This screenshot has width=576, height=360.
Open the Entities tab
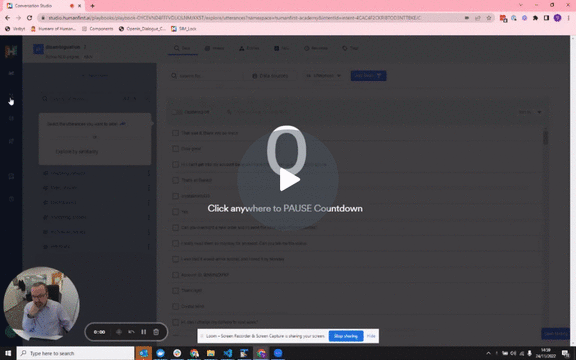click(x=249, y=48)
